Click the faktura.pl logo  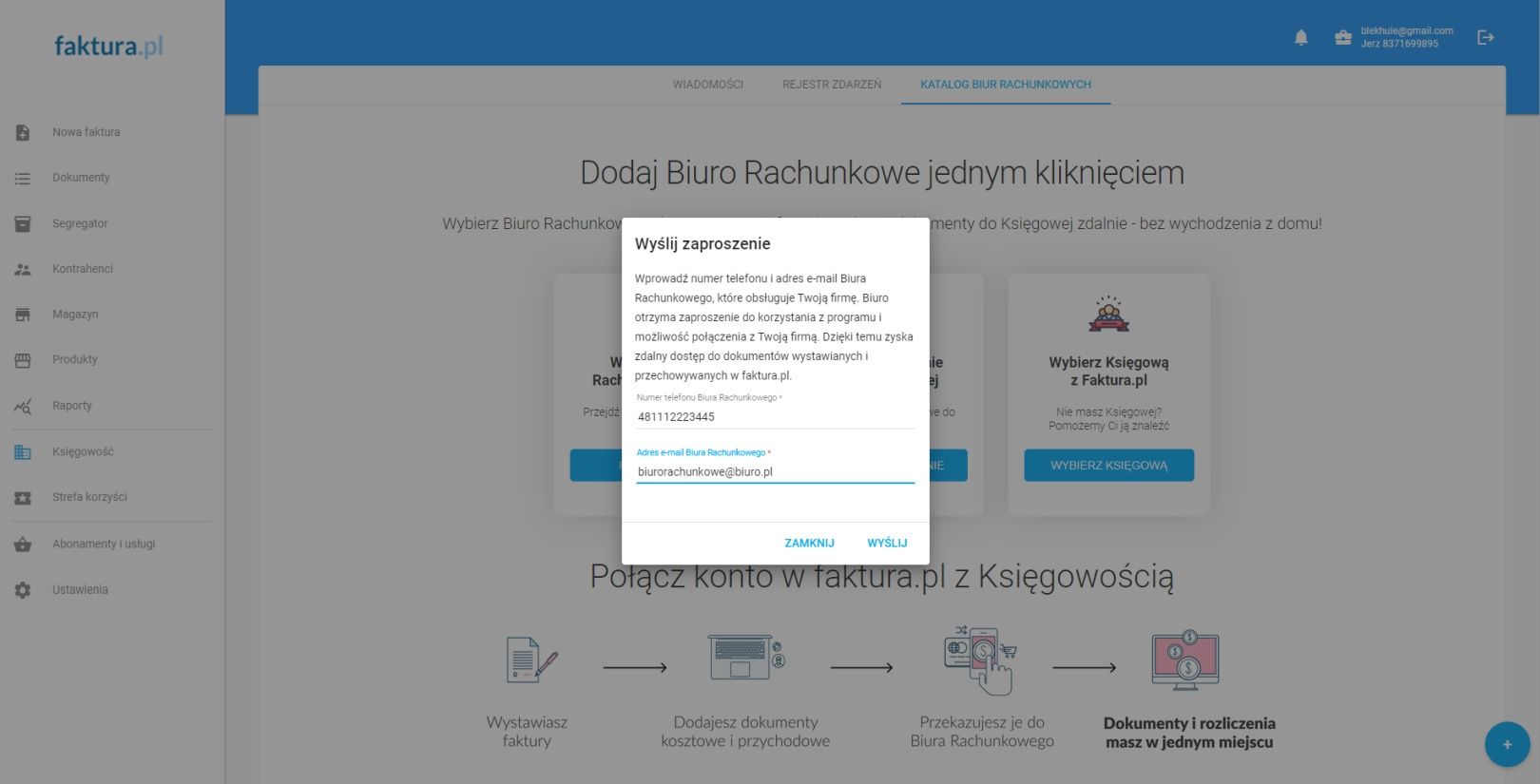point(108,46)
